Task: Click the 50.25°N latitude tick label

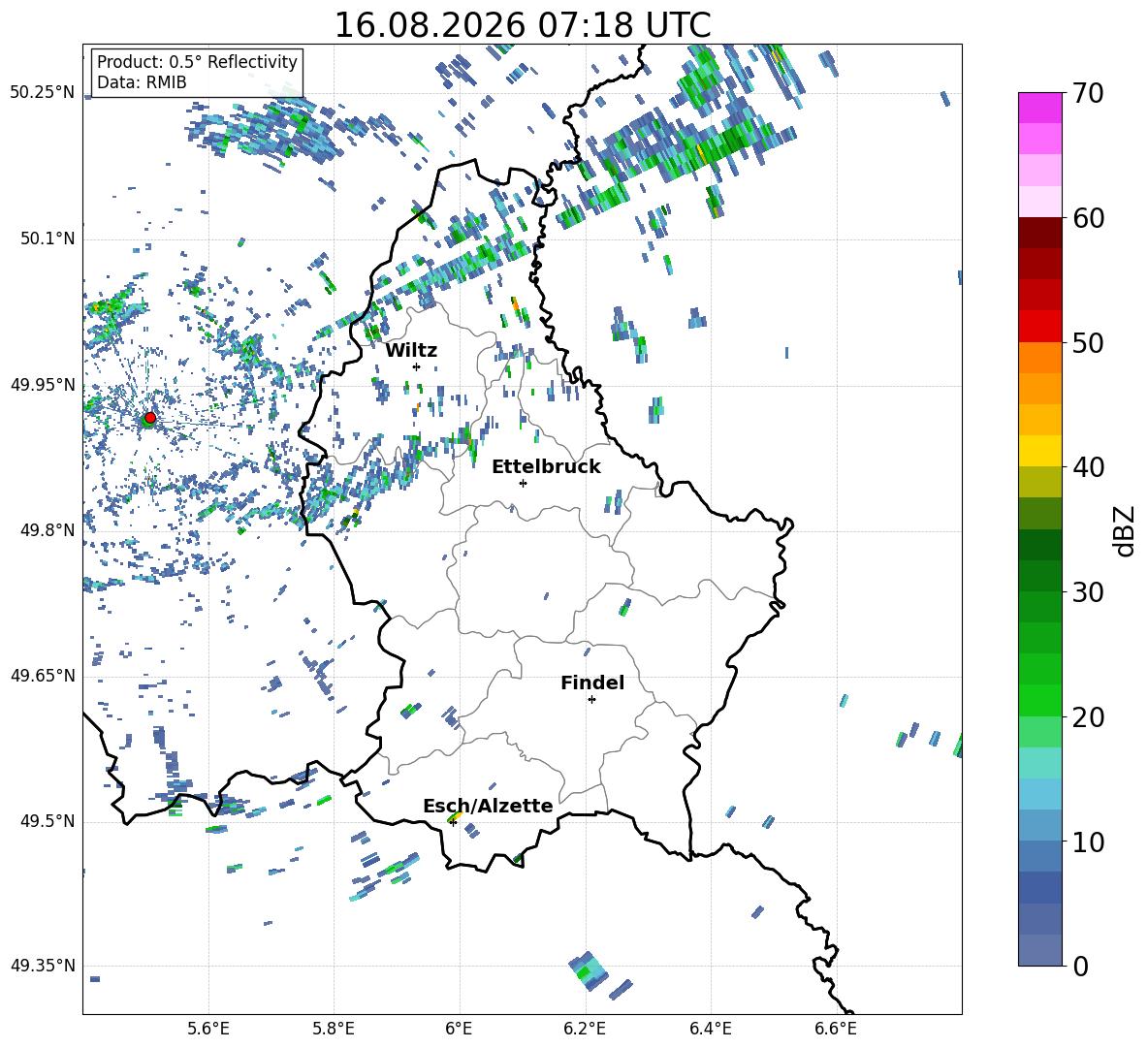Action: (43, 92)
